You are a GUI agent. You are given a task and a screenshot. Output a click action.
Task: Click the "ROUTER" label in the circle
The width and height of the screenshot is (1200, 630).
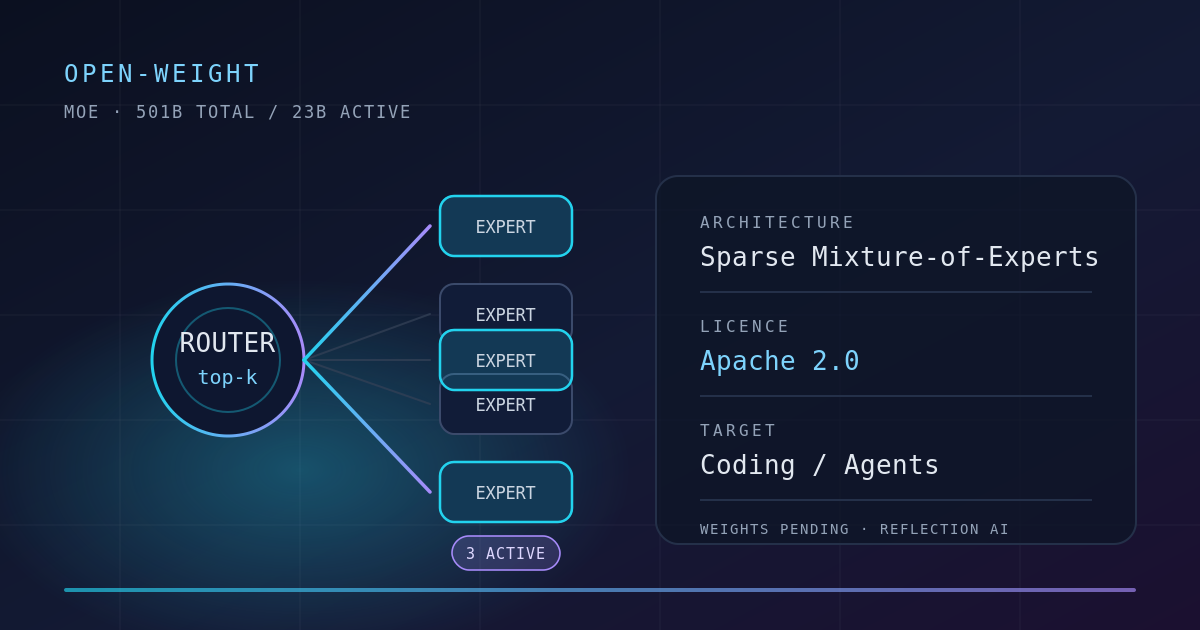point(227,343)
